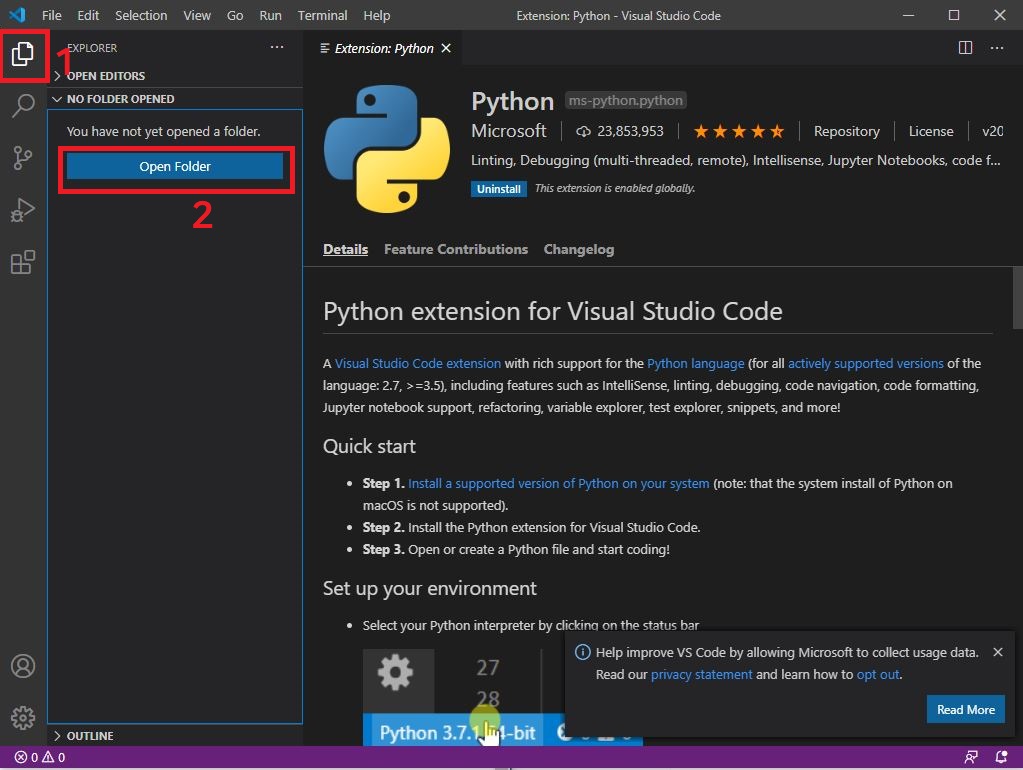Close the Extension: Python tab
1023x770 pixels.
(x=446, y=48)
